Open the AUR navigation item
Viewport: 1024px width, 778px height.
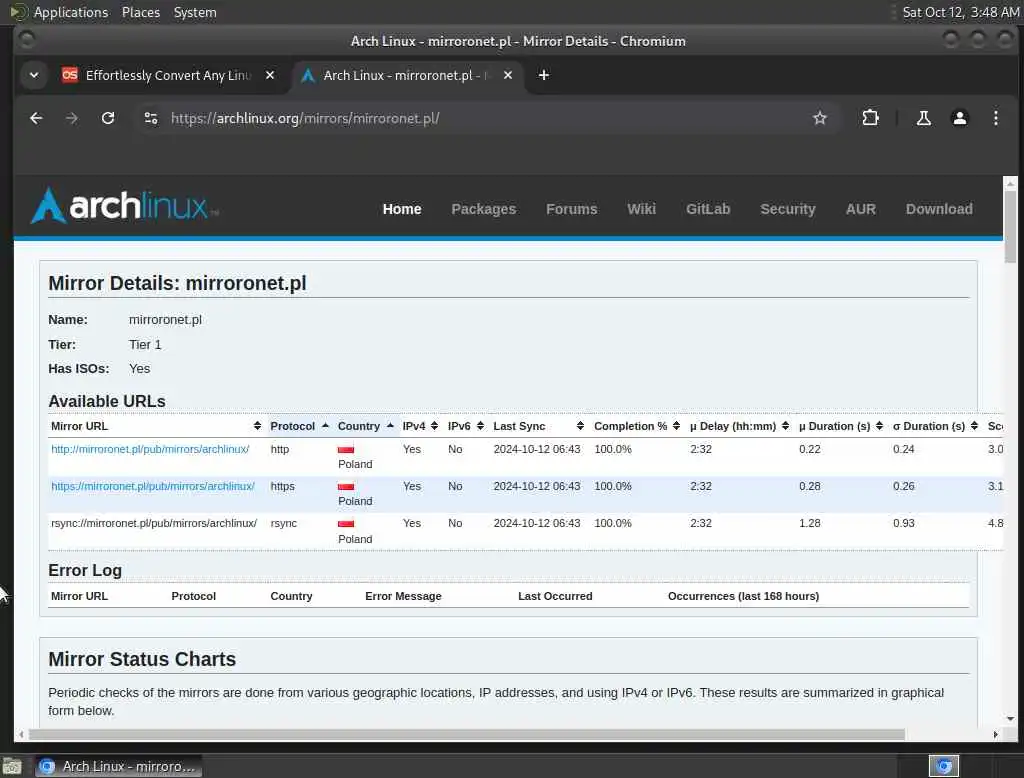(x=861, y=209)
